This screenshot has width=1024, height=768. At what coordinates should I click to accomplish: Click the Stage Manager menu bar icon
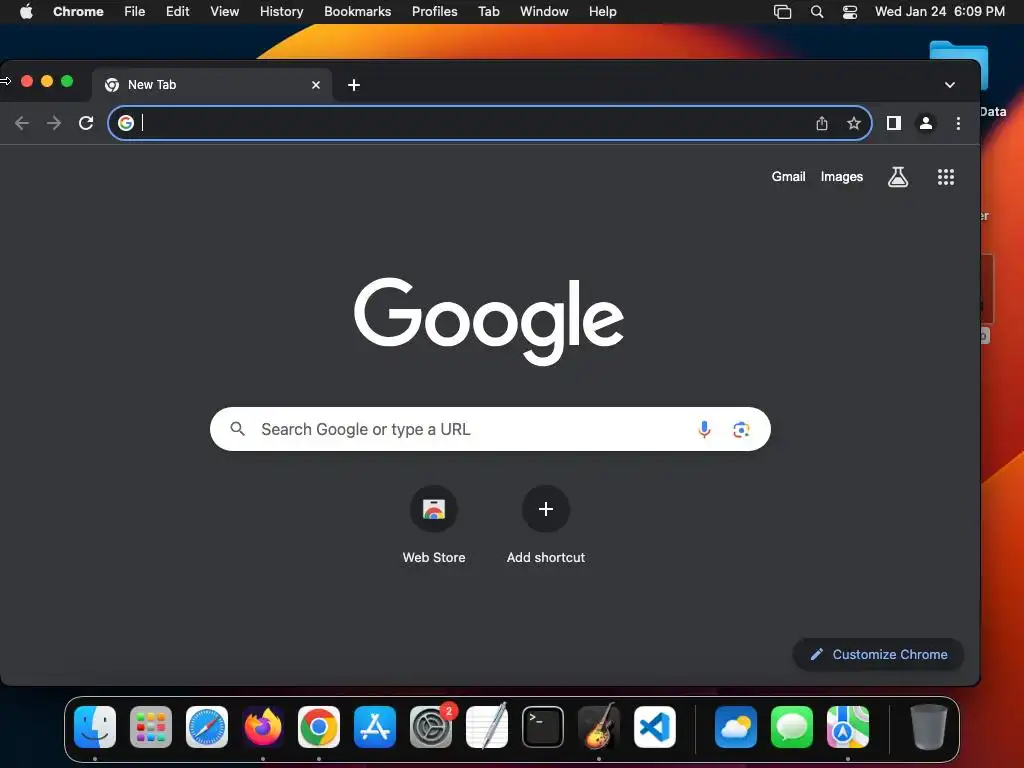782,11
